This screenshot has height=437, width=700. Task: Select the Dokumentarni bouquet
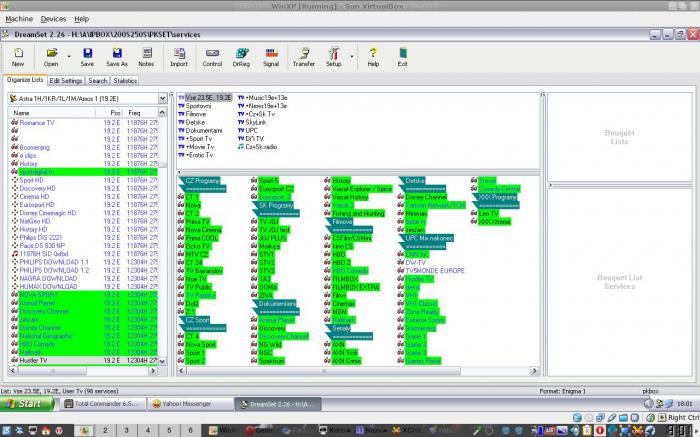(204, 130)
